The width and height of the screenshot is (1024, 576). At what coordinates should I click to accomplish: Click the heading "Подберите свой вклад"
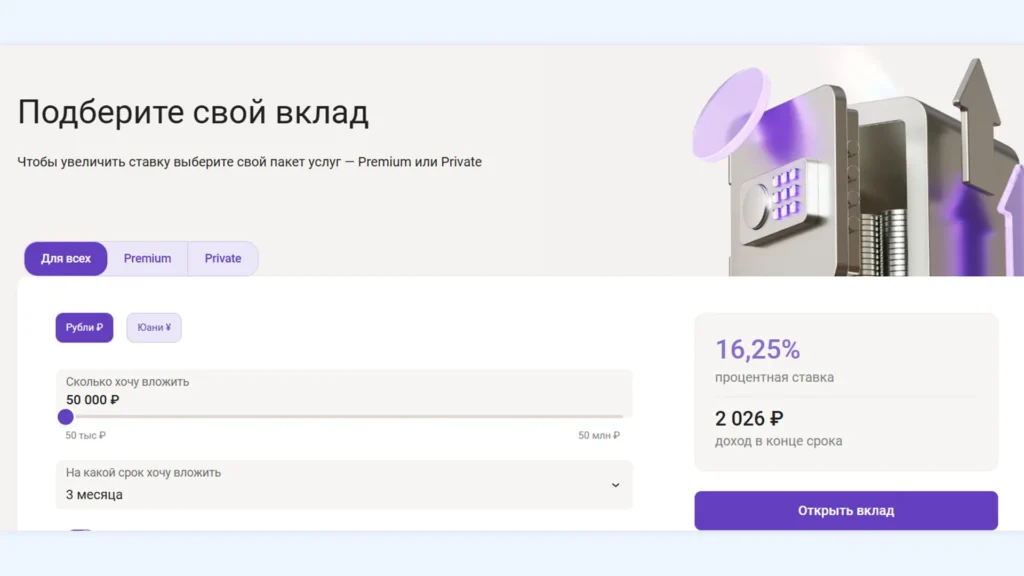(193, 112)
